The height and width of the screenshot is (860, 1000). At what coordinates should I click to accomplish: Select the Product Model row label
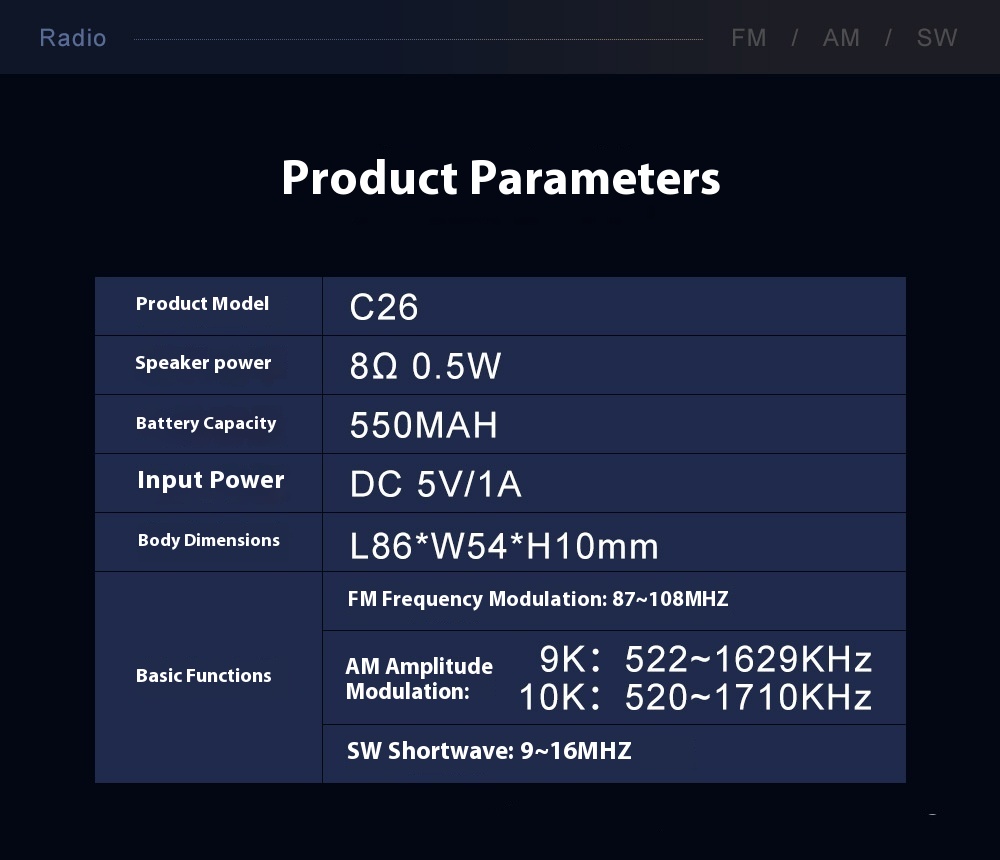[x=202, y=304]
